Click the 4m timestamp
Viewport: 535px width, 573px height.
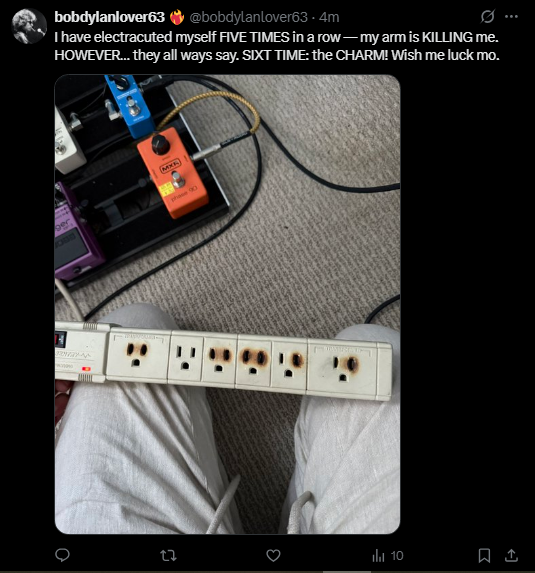329,17
